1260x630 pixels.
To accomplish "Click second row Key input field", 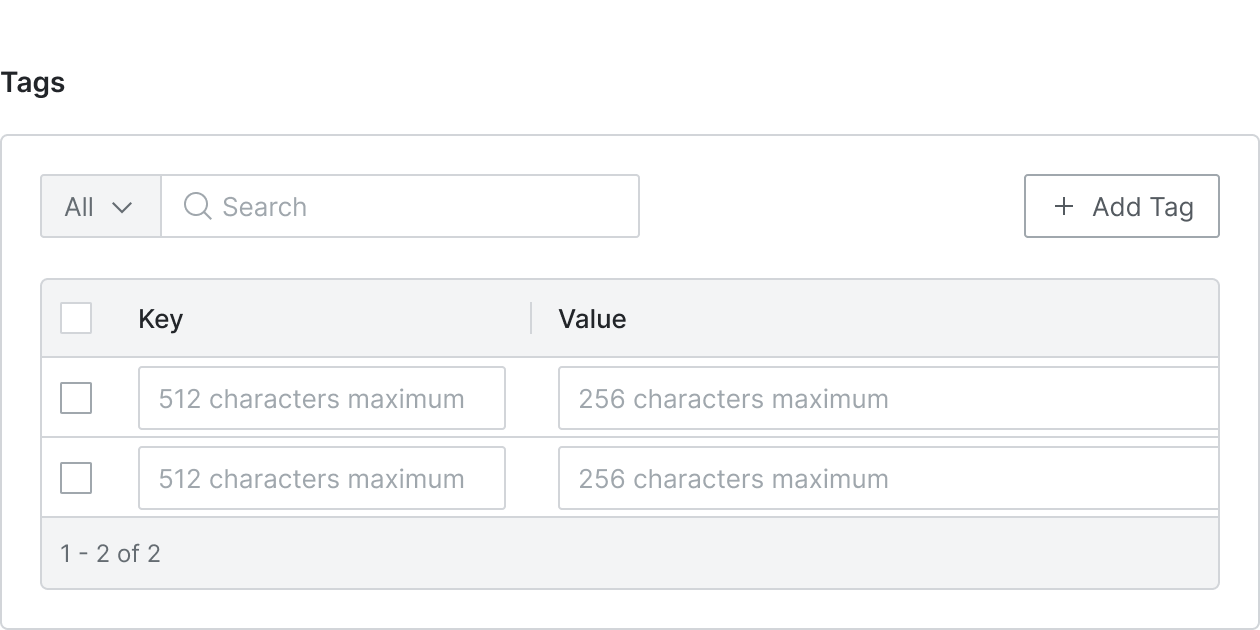I will coord(322,478).
